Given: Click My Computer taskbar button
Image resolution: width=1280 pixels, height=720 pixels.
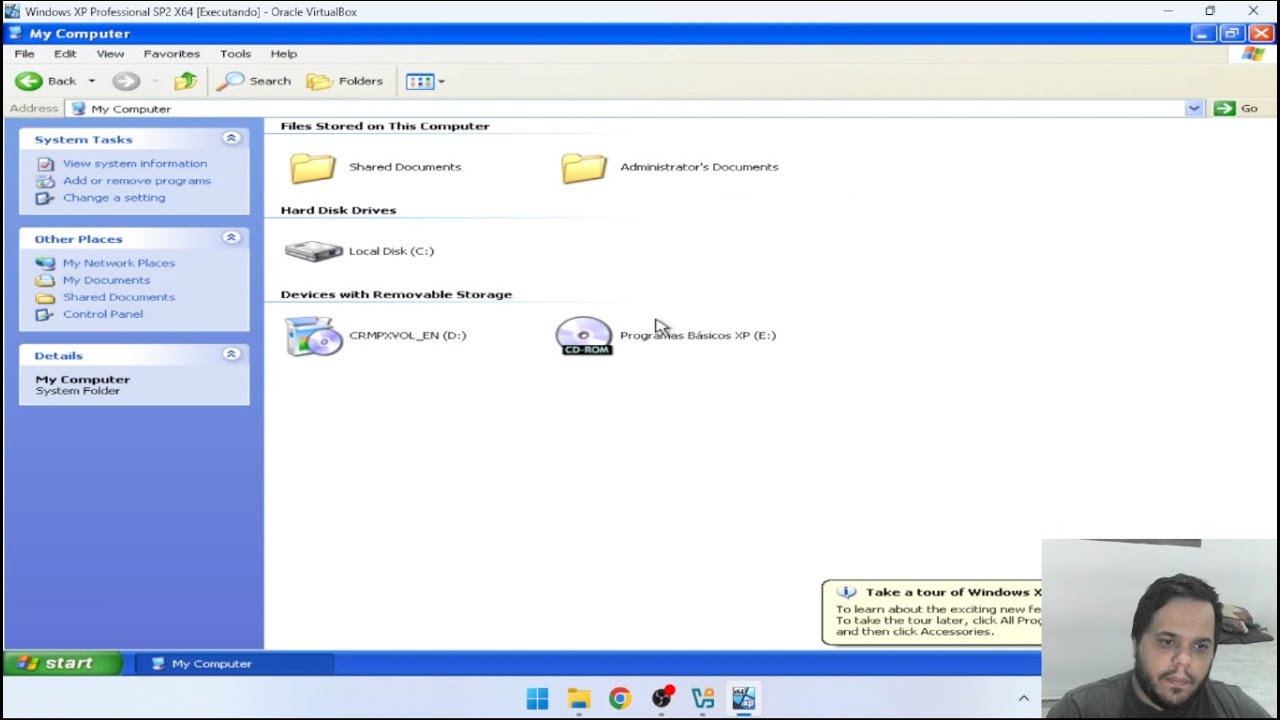Looking at the screenshot, I should (234, 663).
